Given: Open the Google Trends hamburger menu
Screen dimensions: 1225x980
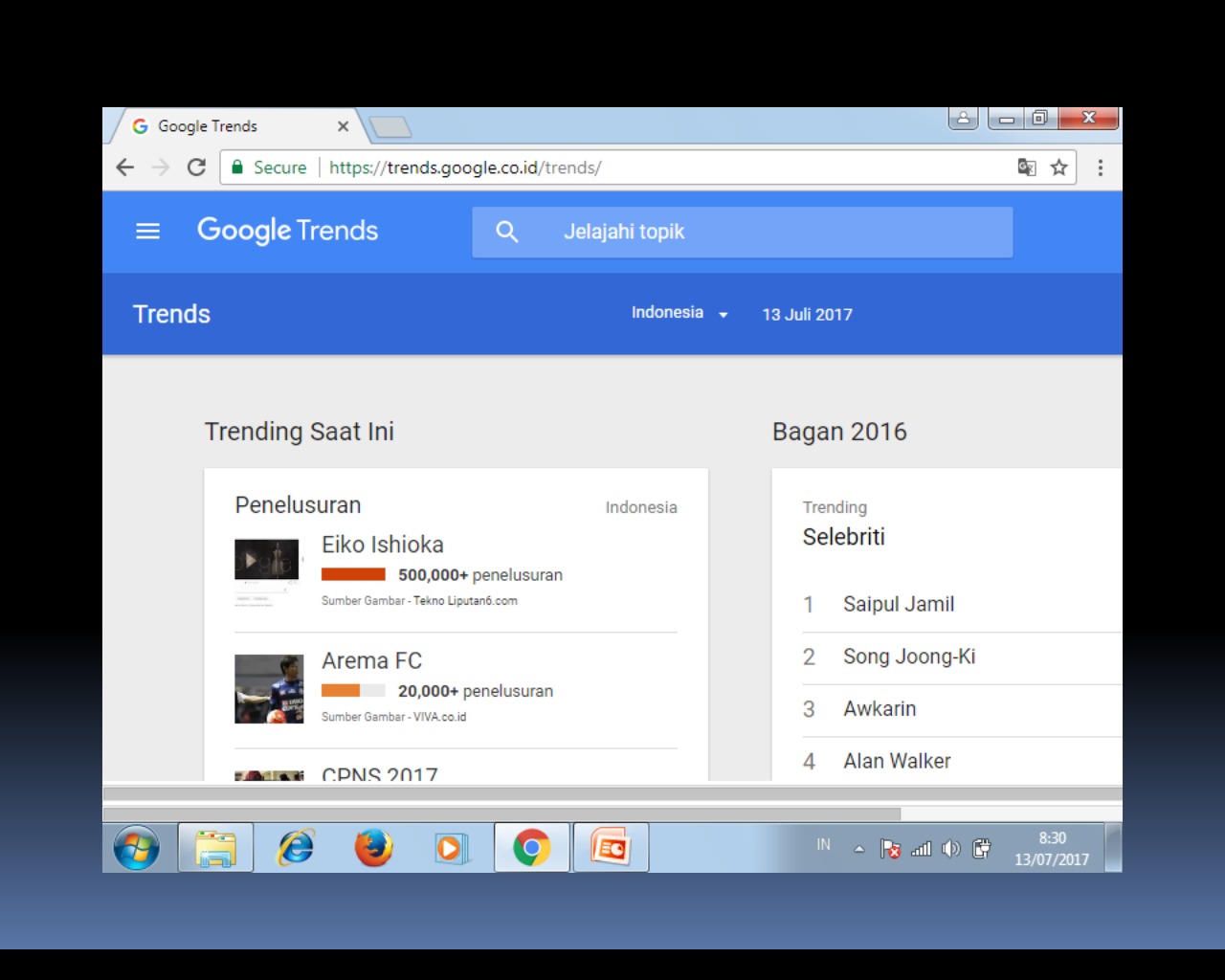Looking at the screenshot, I should point(147,231).
